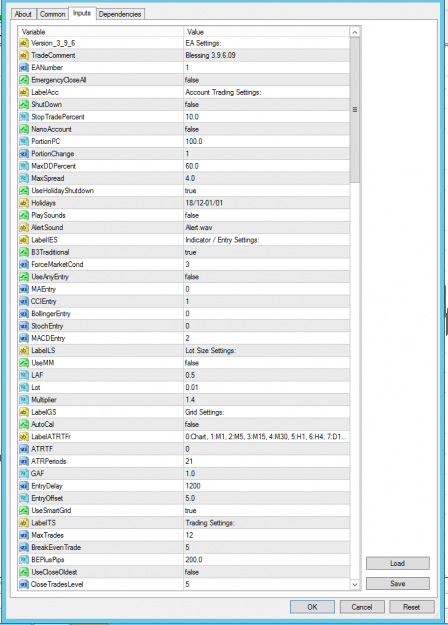This screenshot has width=448, height=625.
Task: Click the PortionChange integer icon
Action: coord(24,154)
